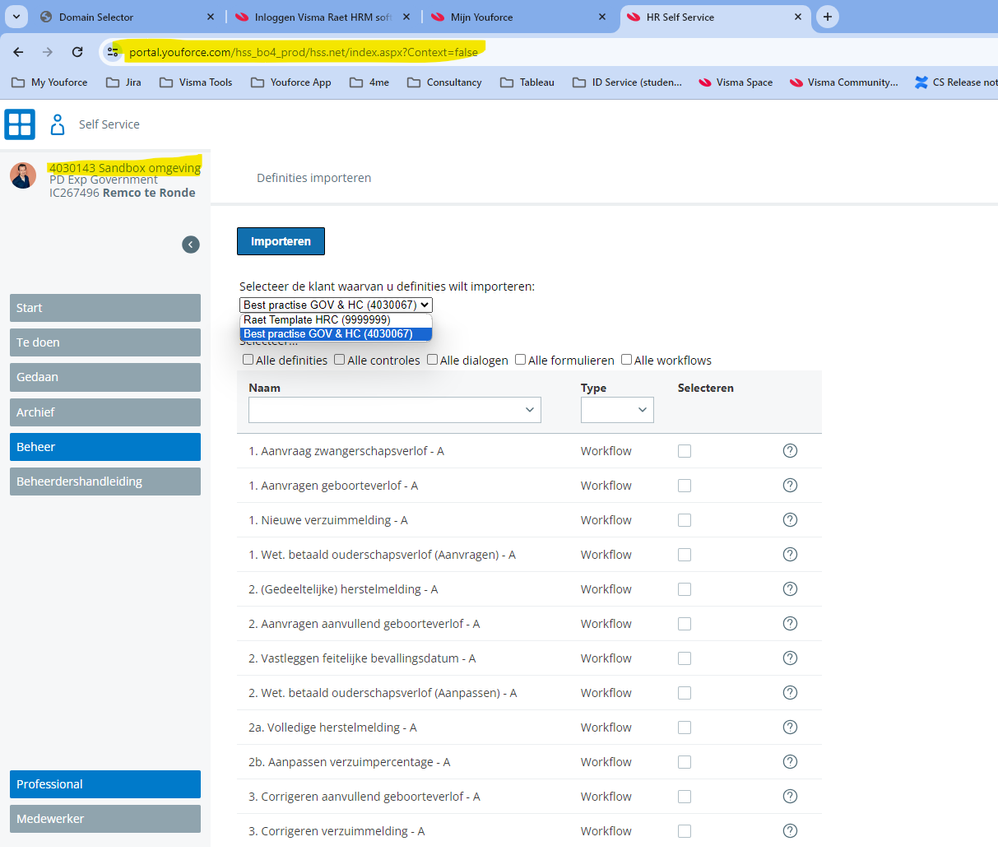Open the Gedaan menu item
Screen dimensions: 998x847
click(x=105, y=377)
